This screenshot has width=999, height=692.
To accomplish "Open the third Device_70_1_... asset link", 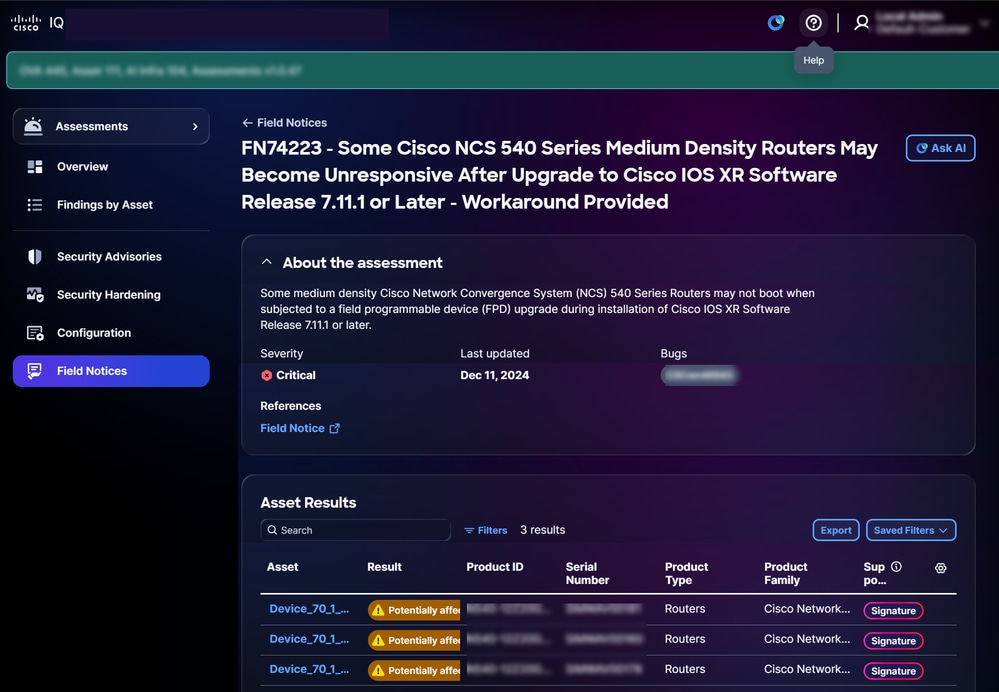I will (309, 669).
